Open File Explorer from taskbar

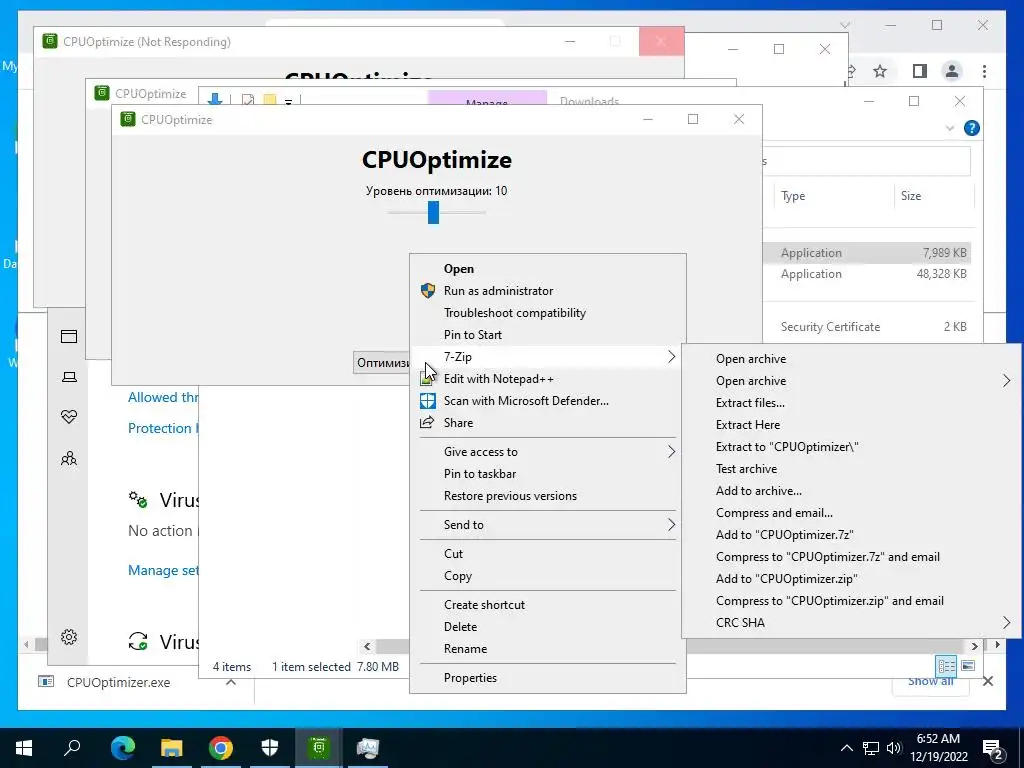pyautogui.click(x=172, y=748)
